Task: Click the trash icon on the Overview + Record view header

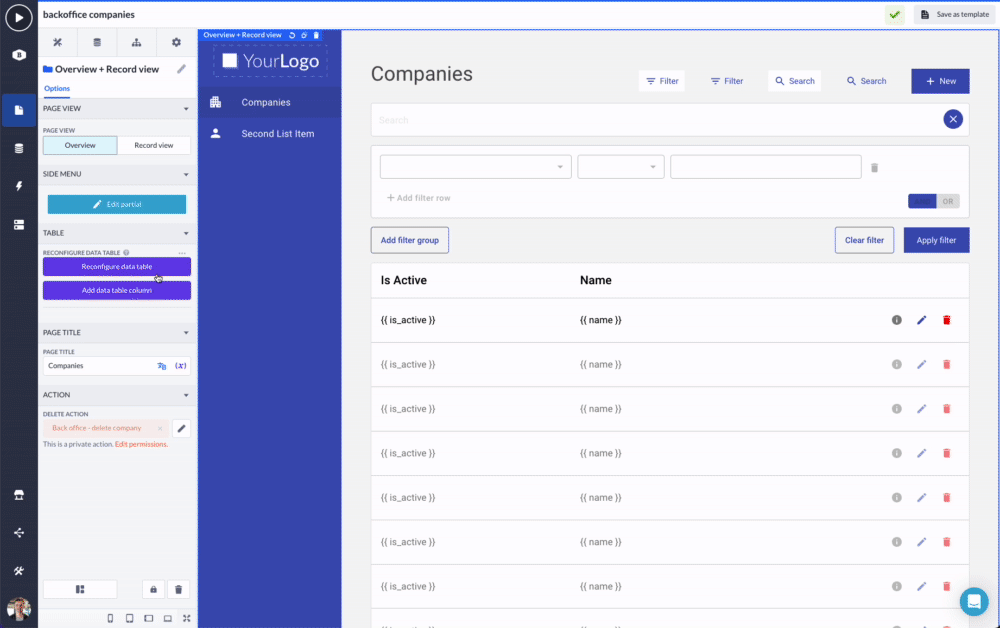Action: click(316, 34)
